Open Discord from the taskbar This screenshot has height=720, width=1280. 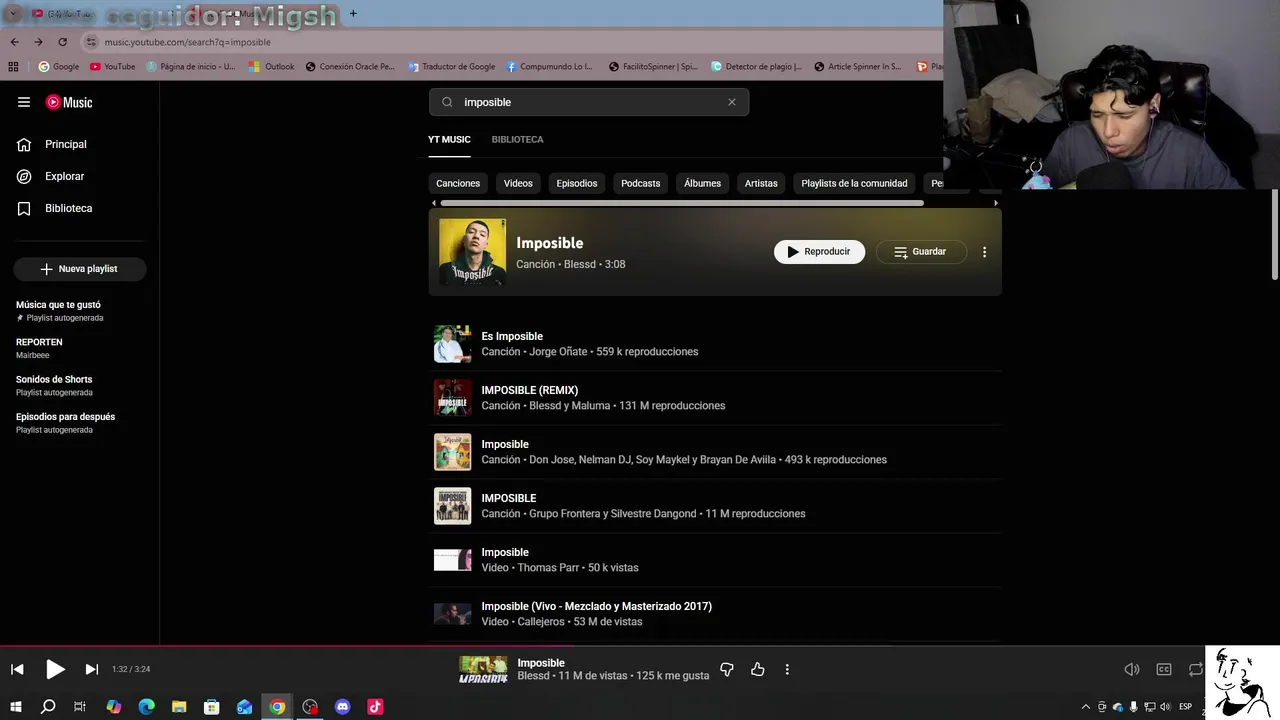point(343,707)
